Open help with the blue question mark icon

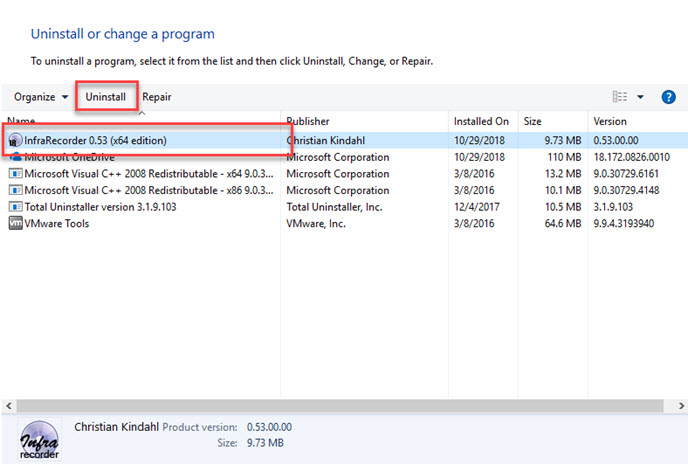click(668, 97)
